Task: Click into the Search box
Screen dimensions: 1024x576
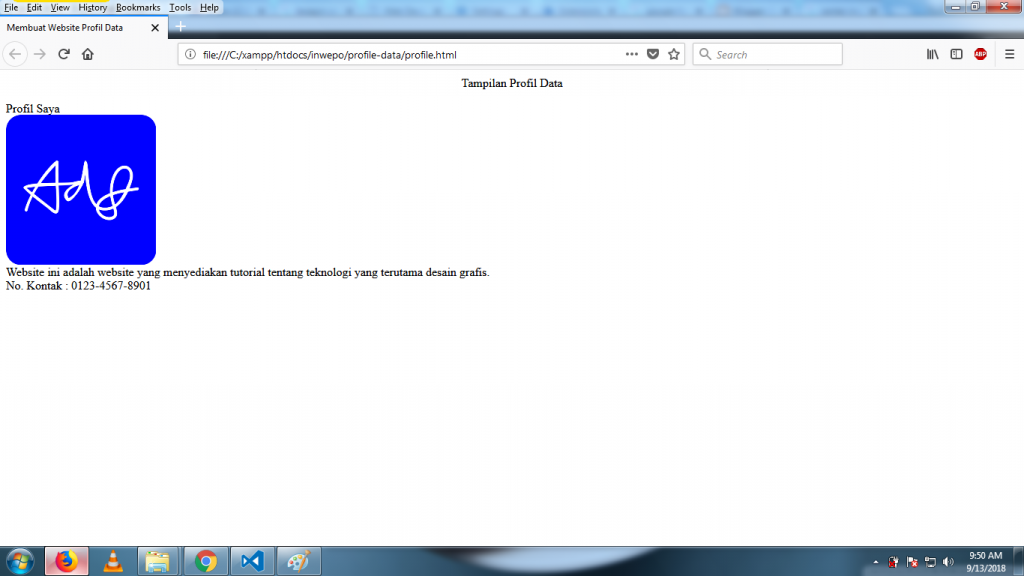Action: [767, 54]
